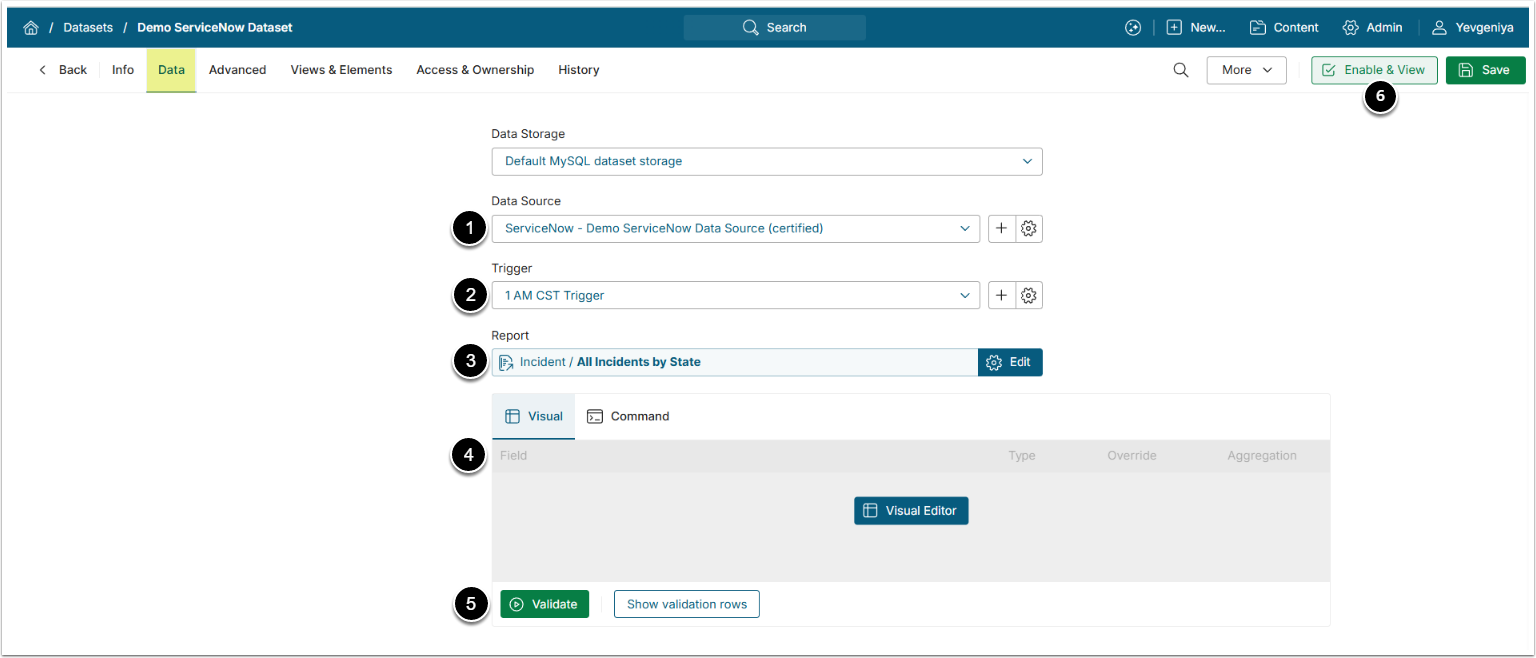1536x658 pixels.
Task: Open the More dropdown menu
Action: click(x=1246, y=70)
